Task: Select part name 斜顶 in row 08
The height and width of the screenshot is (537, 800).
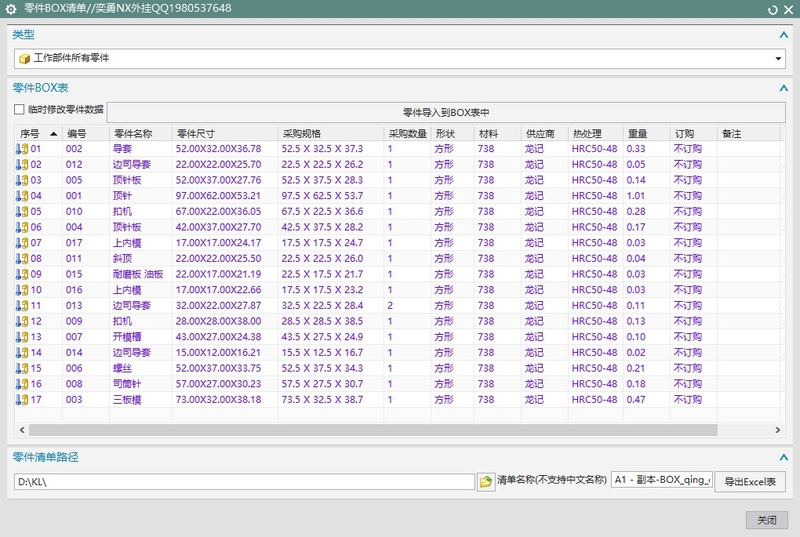Action: [122, 259]
